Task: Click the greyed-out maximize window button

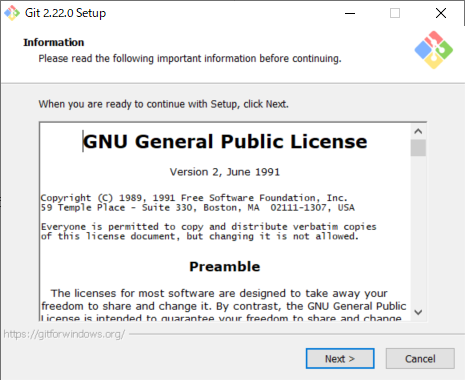Action: [395, 13]
